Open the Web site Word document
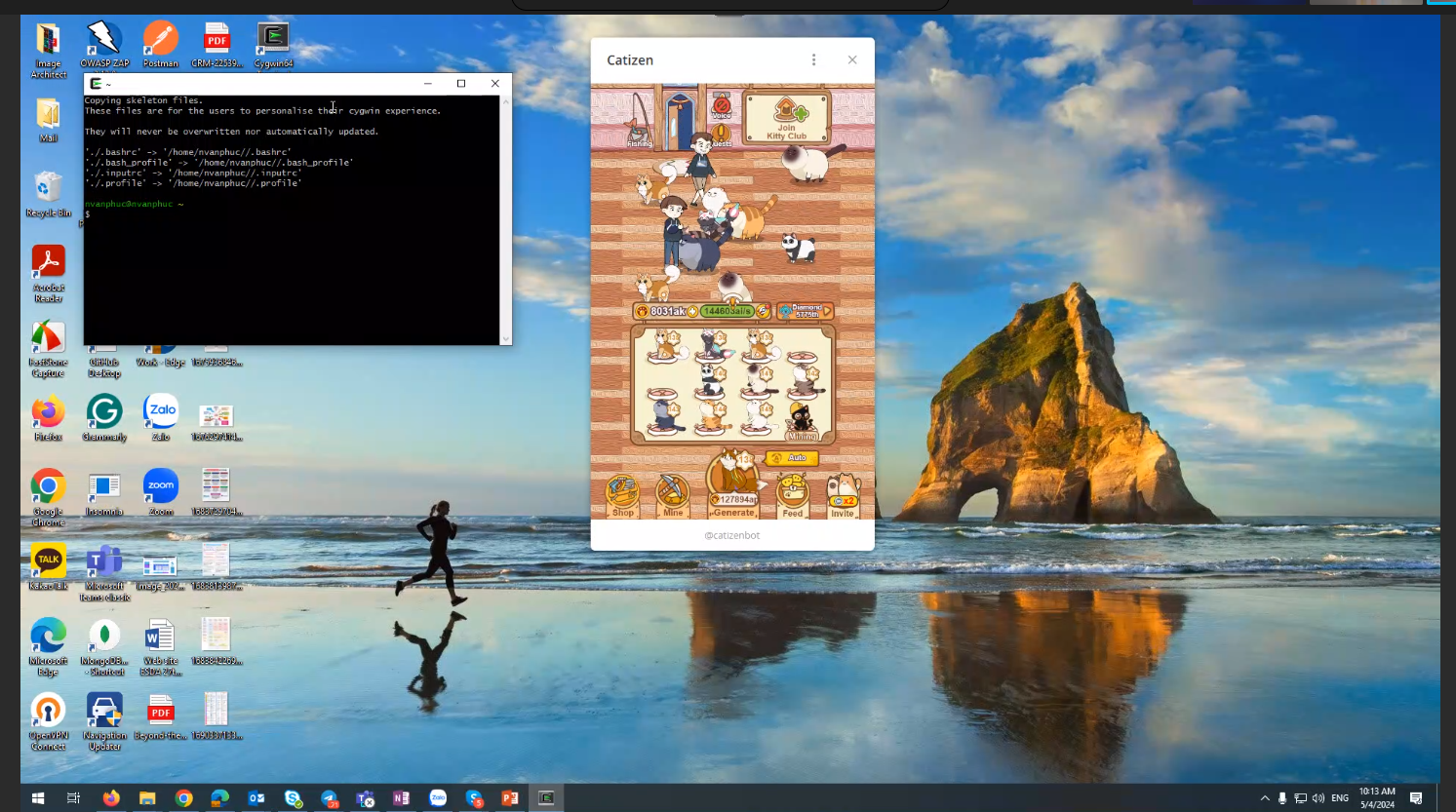Image resolution: width=1456 pixels, height=812 pixels. 161,647
